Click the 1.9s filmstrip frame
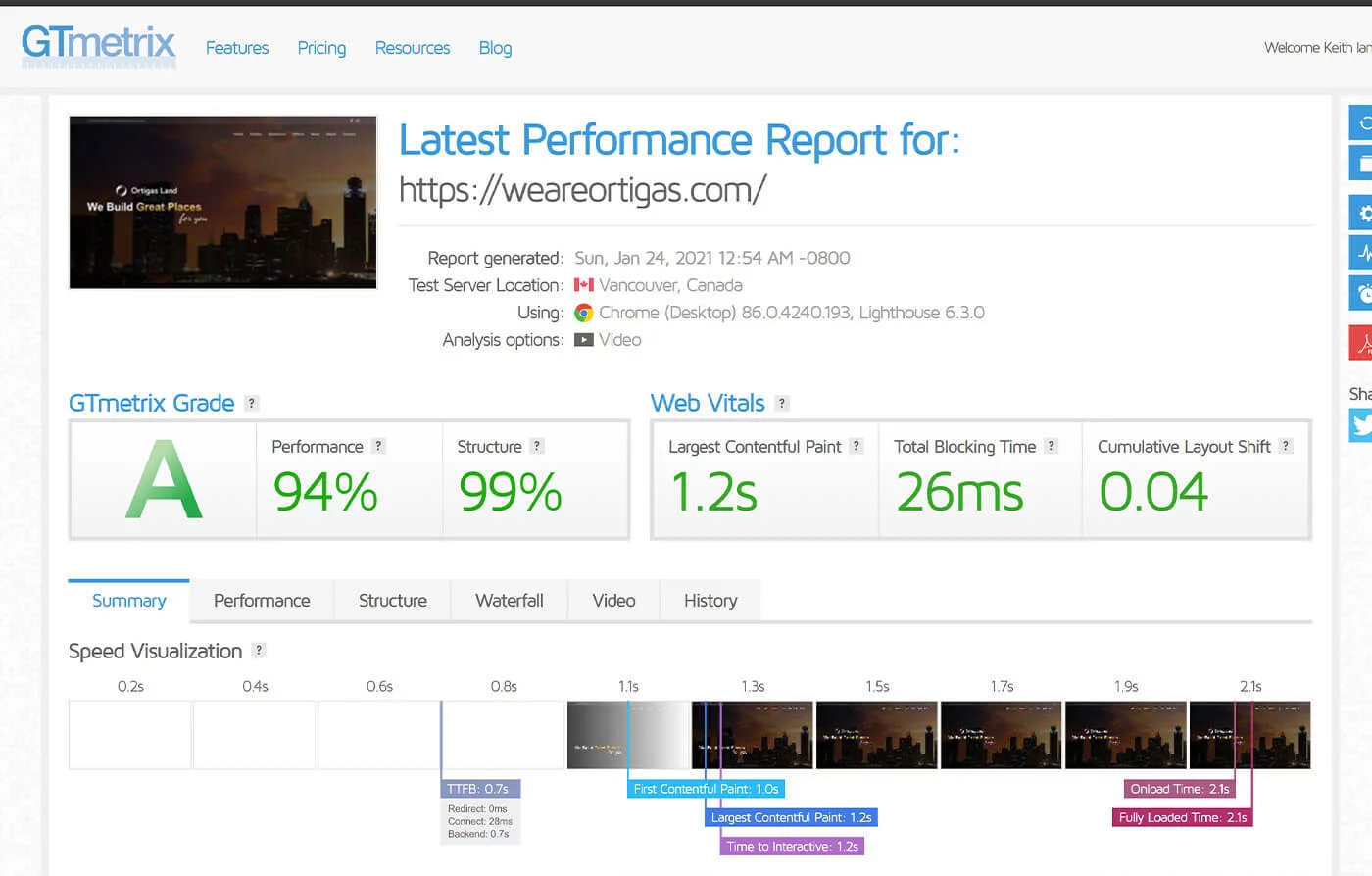This screenshot has height=876, width=1372. tap(1126, 735)
